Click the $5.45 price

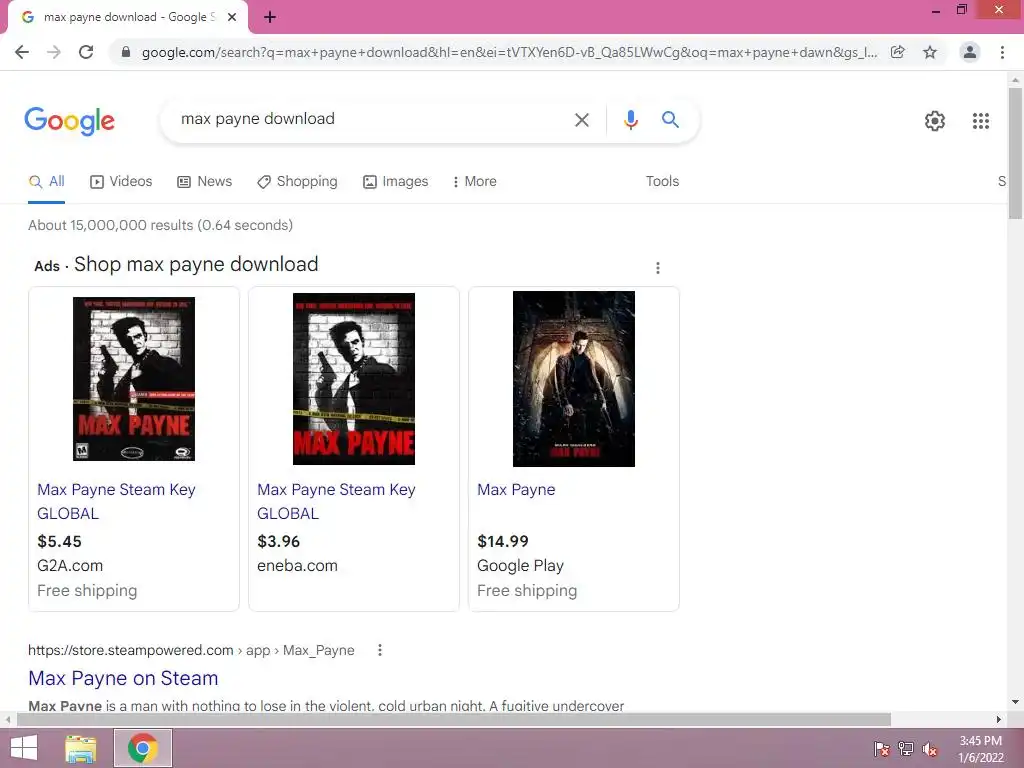(x=59, y=541)
